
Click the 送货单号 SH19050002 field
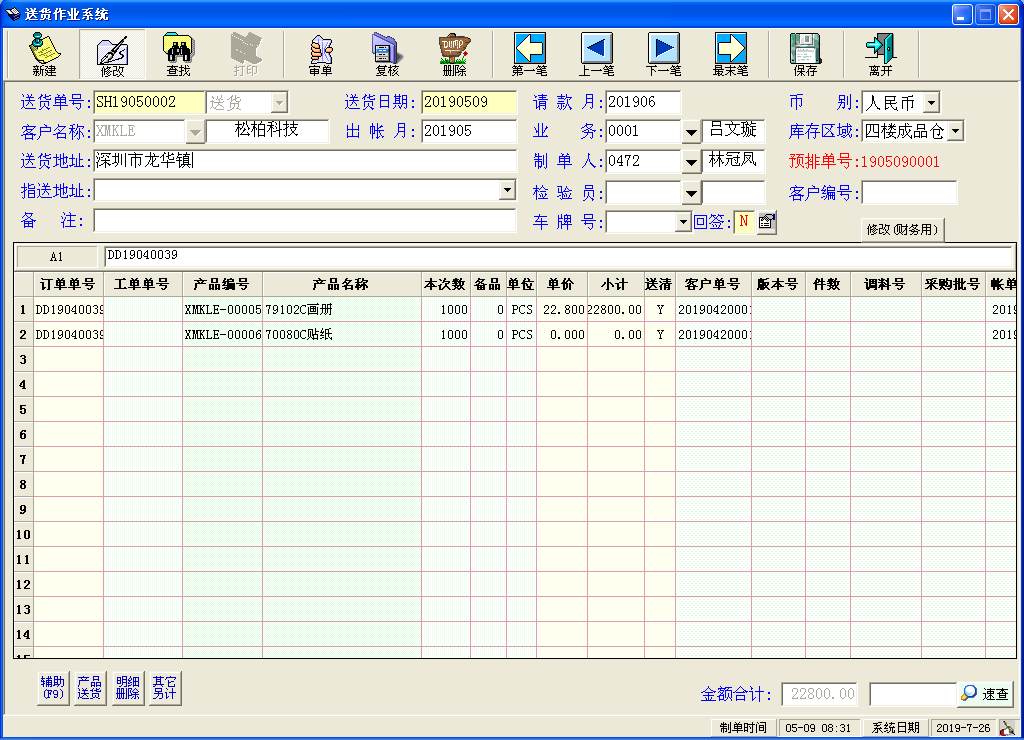pos(150,103)
